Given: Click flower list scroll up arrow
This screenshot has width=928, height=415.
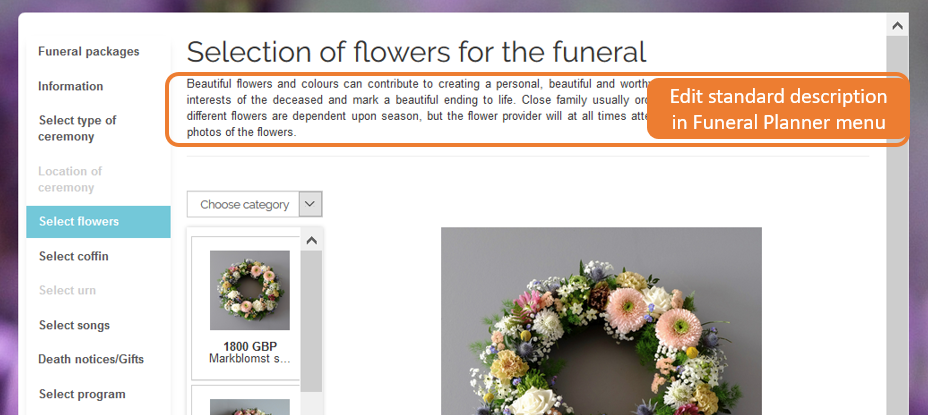Looking at the screenshot, I should 311,240.
